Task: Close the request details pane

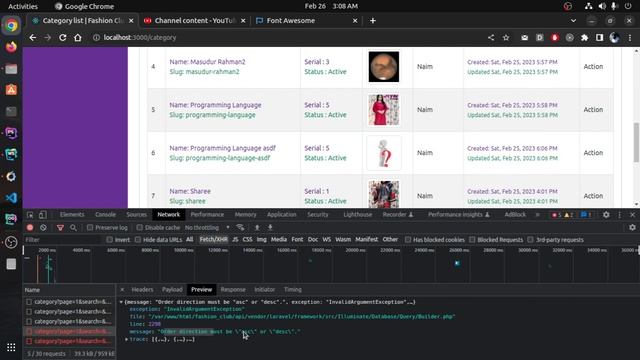Action: coord(122,289)
